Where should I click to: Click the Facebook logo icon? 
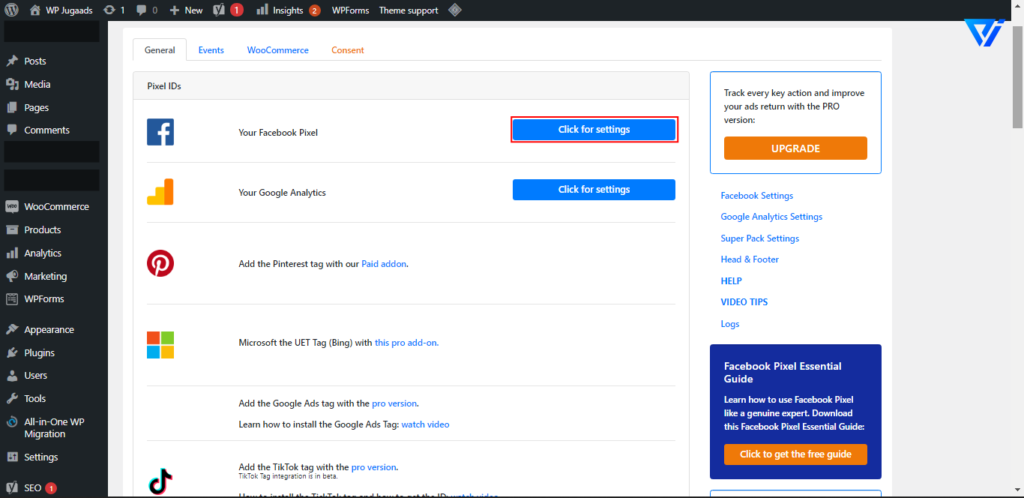point(160,132)
